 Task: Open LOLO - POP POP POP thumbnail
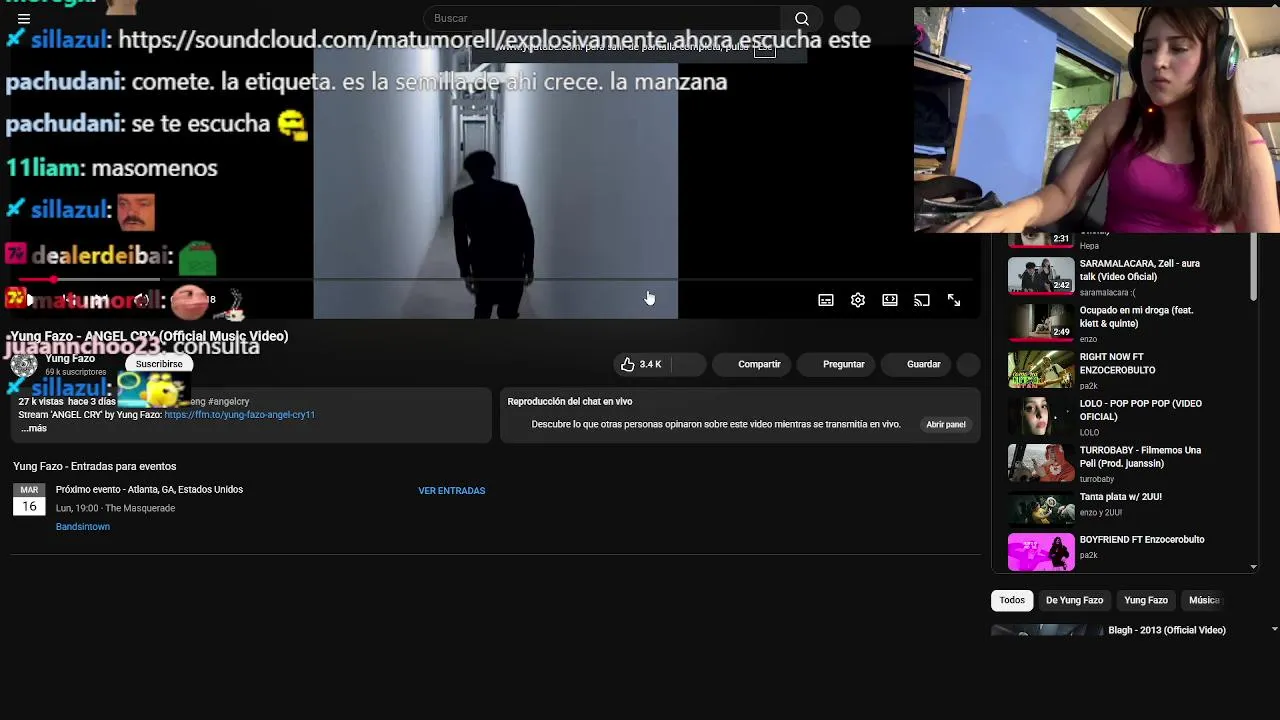tap(1041, 416)
